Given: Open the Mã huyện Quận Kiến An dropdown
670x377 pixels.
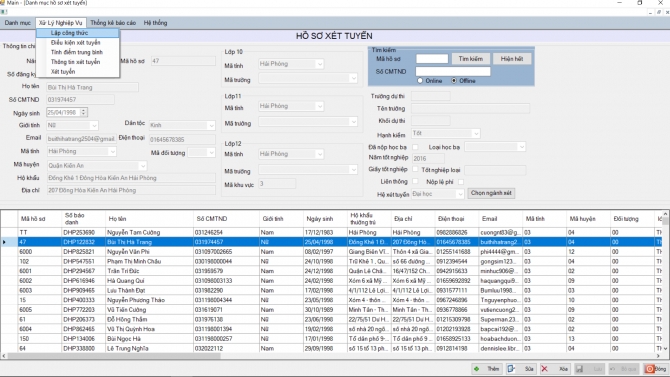Looking at the screenshot, I should (142, 165).
